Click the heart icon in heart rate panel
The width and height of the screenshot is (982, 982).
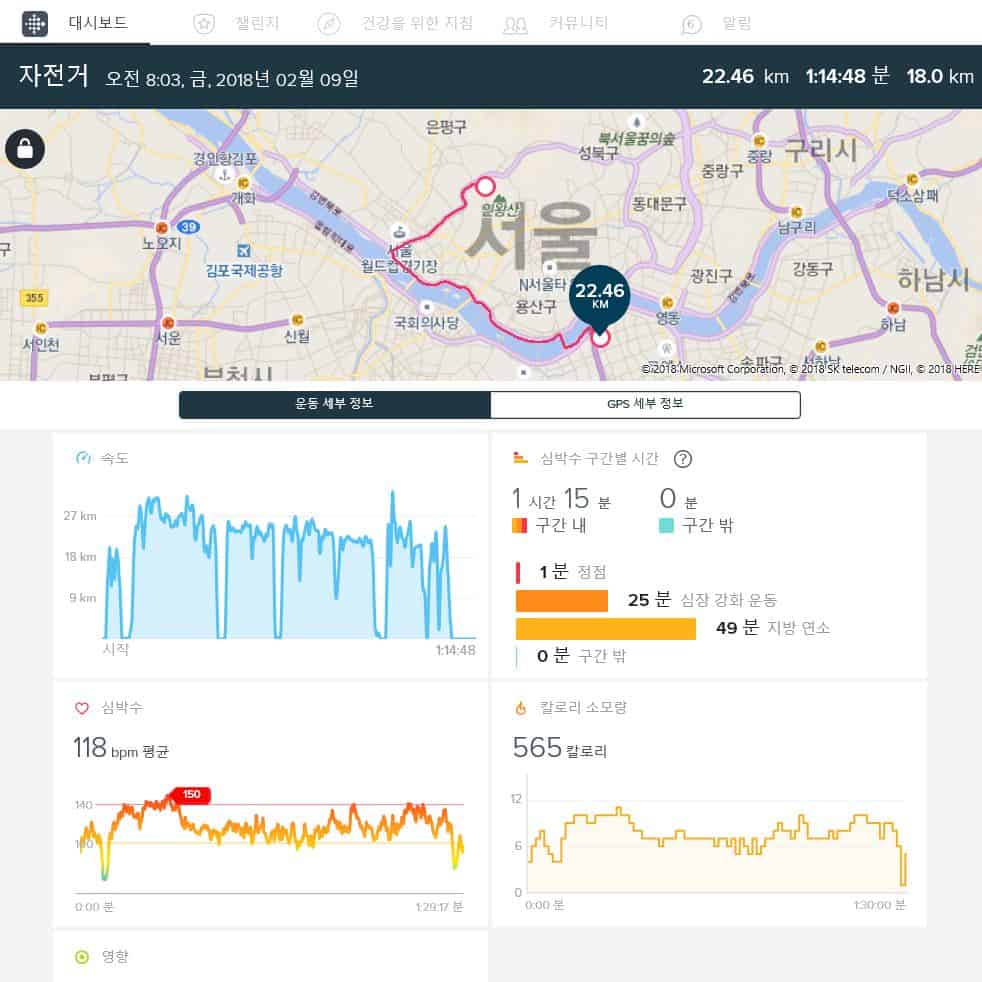pos(82,708)
